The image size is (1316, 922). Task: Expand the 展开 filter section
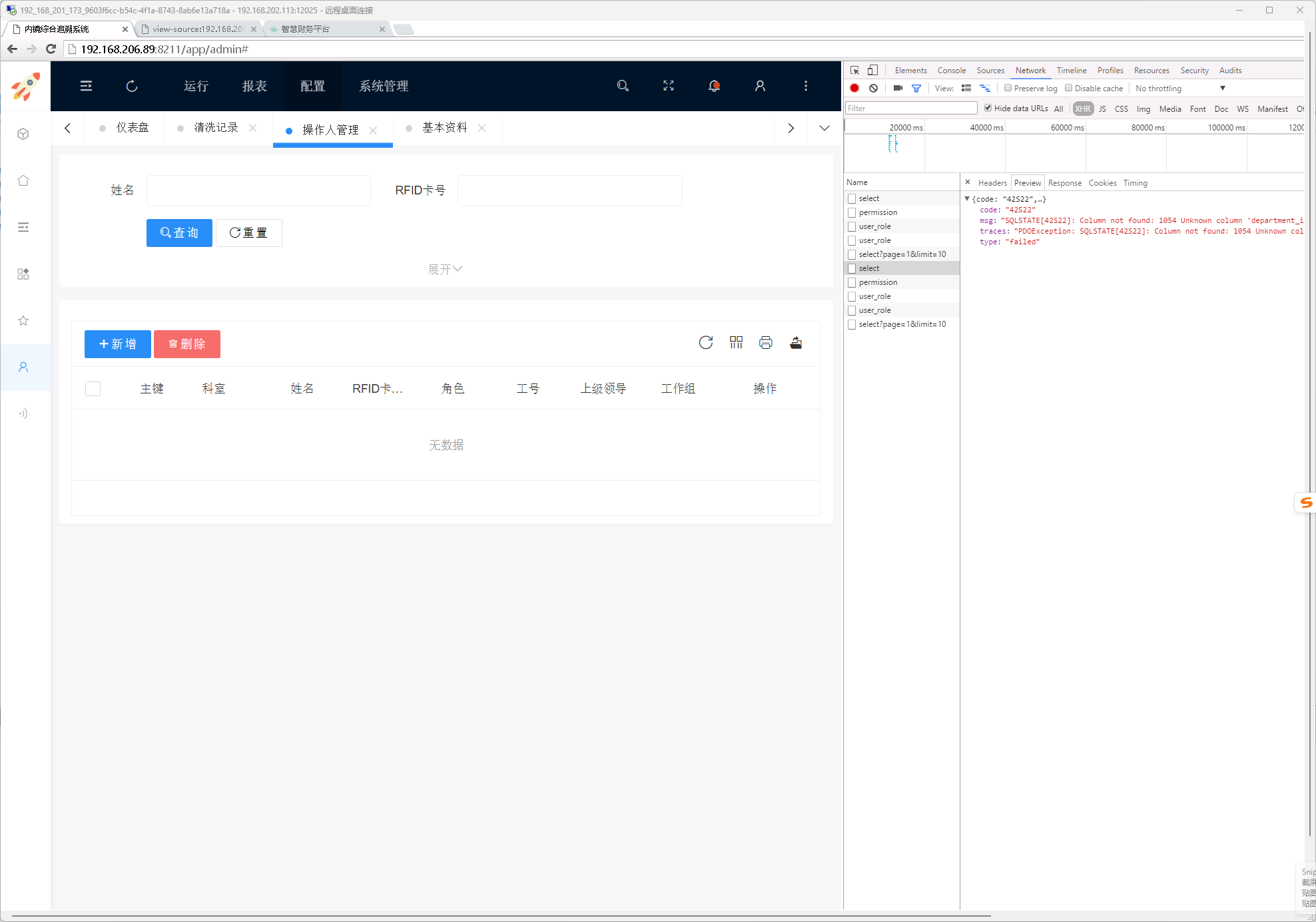(x=445, y=269)
